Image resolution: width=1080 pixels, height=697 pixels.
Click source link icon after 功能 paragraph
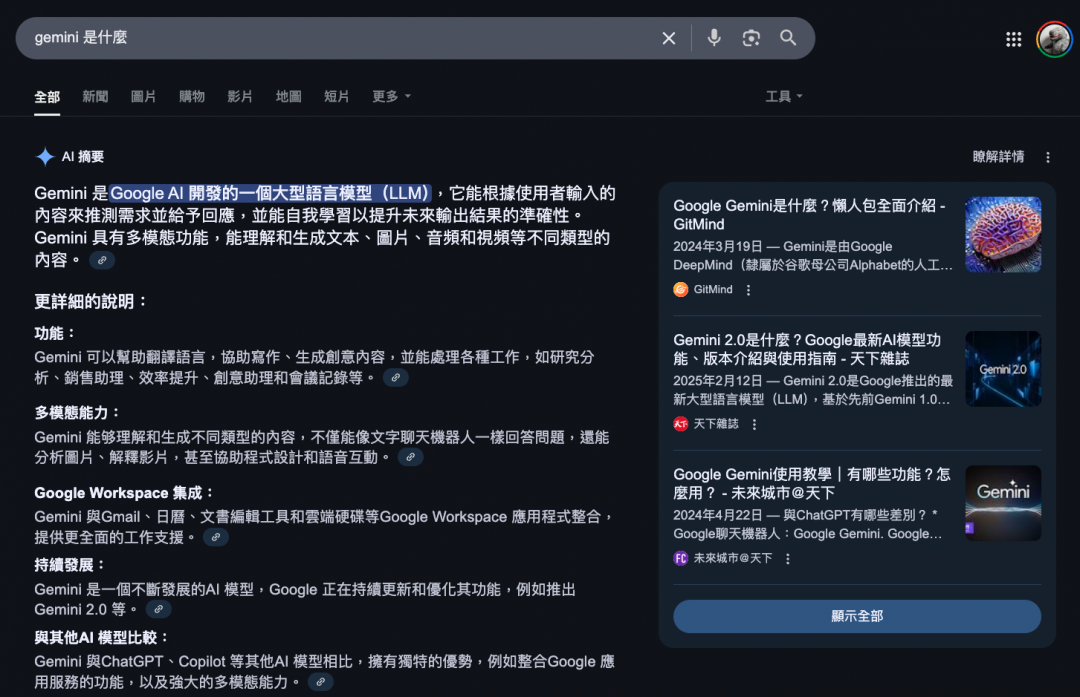[396, 378]
